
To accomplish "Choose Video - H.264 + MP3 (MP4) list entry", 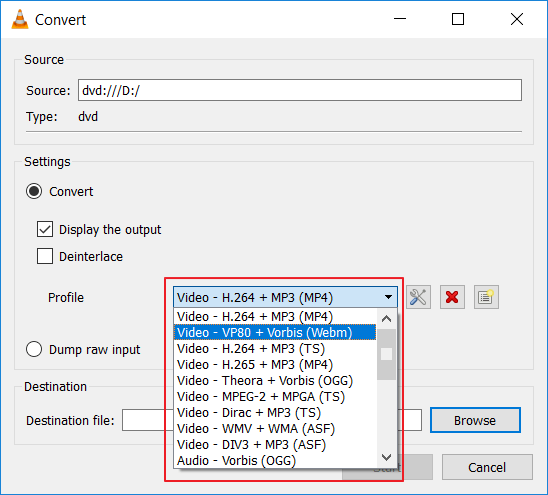I will pyautogui.click(x=275, y=317).
